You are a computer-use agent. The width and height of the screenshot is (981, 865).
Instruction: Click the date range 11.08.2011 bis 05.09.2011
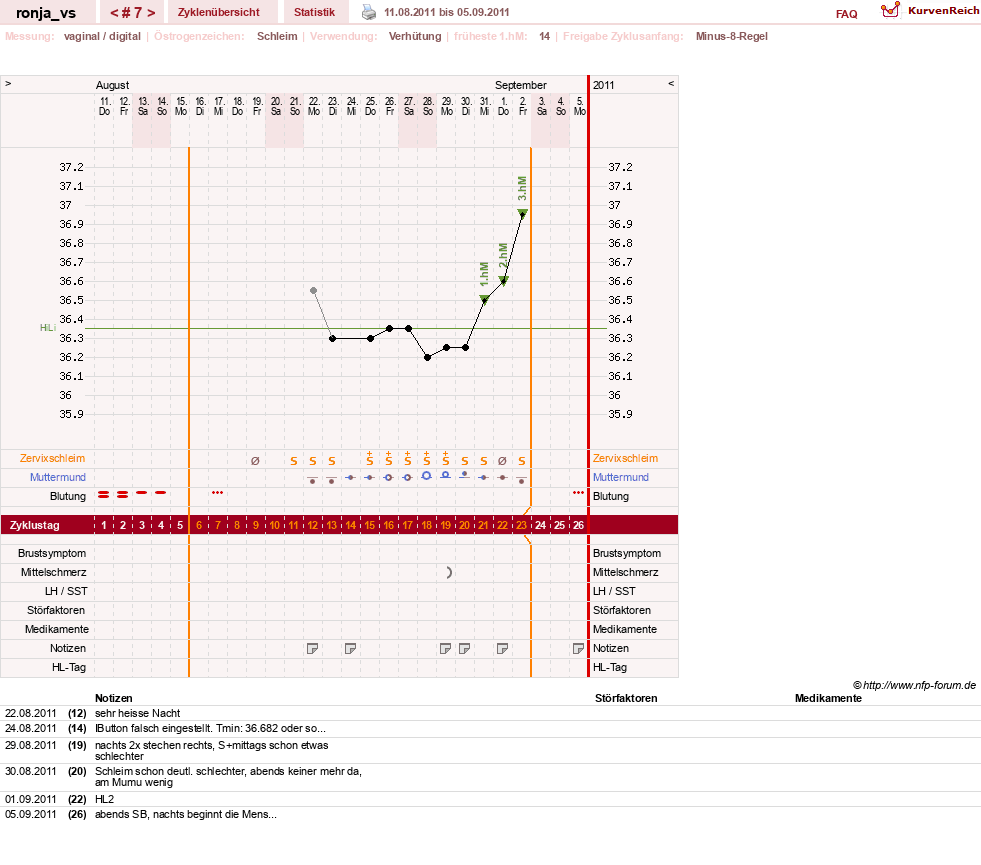447,13
